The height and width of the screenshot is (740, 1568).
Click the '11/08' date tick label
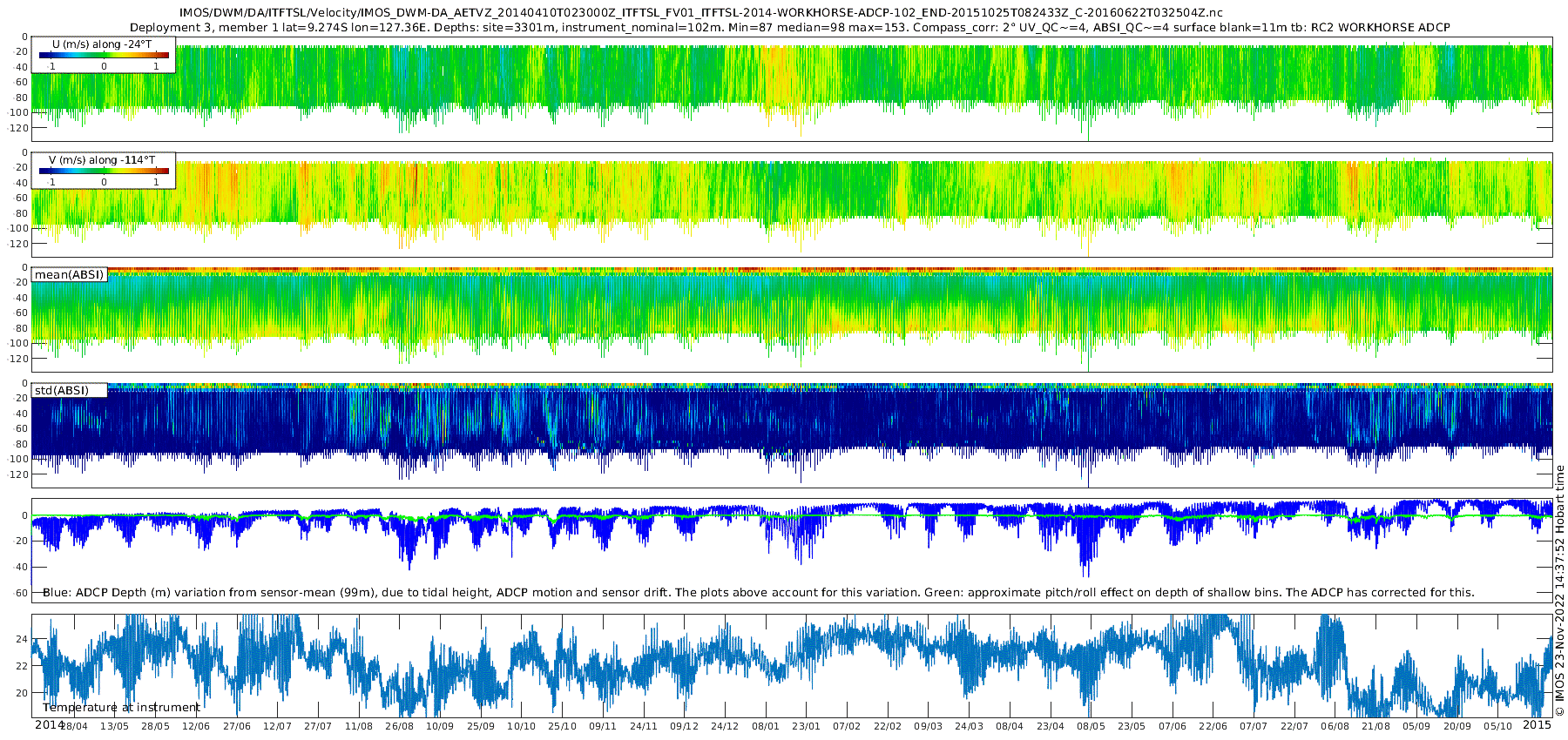[359, 726]
